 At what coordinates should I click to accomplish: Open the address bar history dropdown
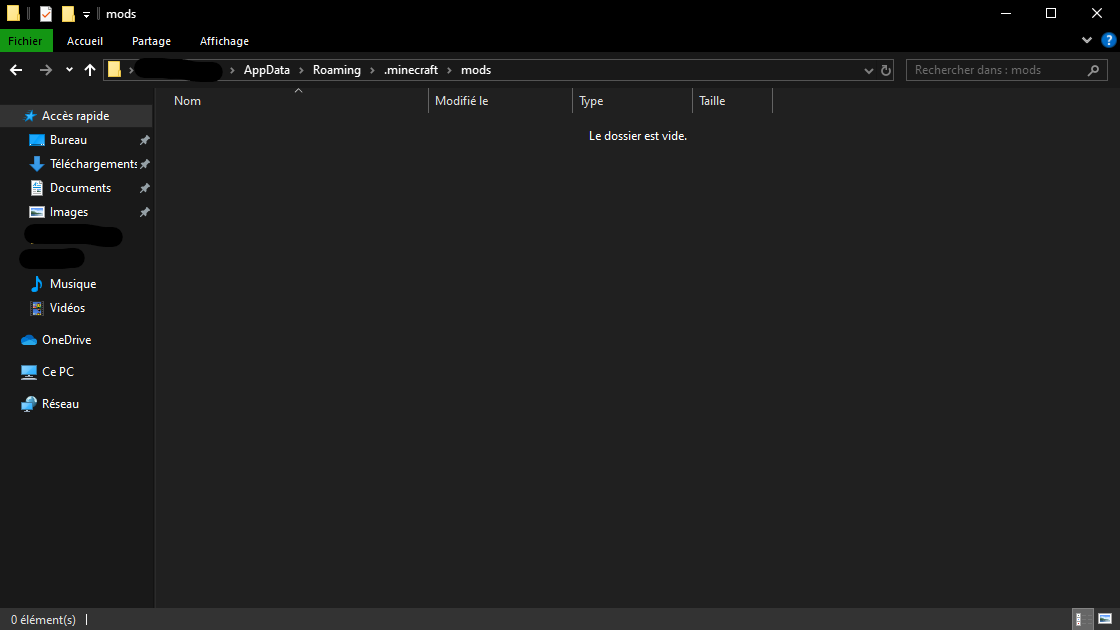[869, 71]
